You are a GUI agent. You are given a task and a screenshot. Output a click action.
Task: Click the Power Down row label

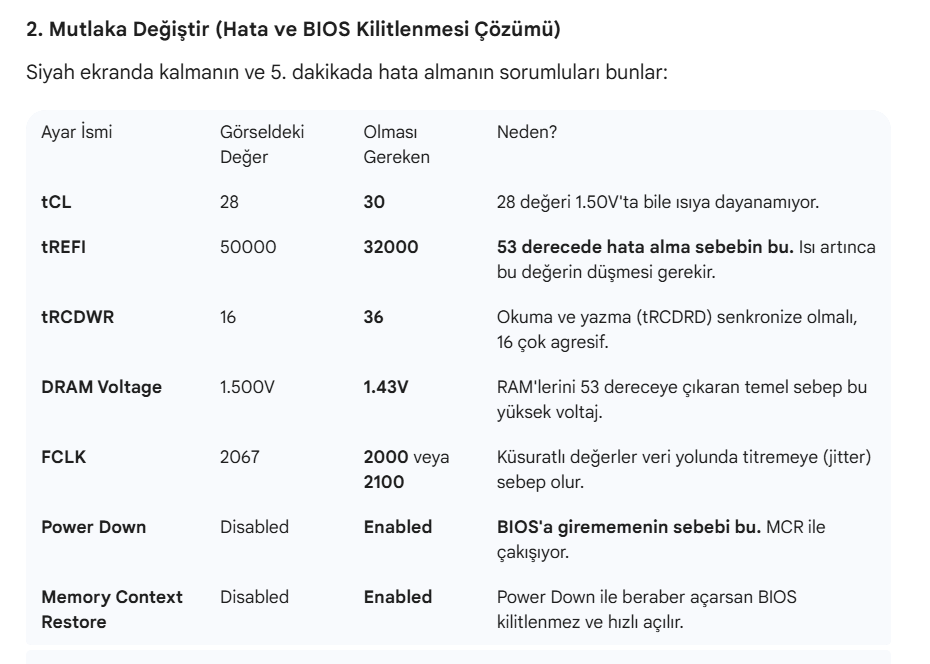coord(94,527)
